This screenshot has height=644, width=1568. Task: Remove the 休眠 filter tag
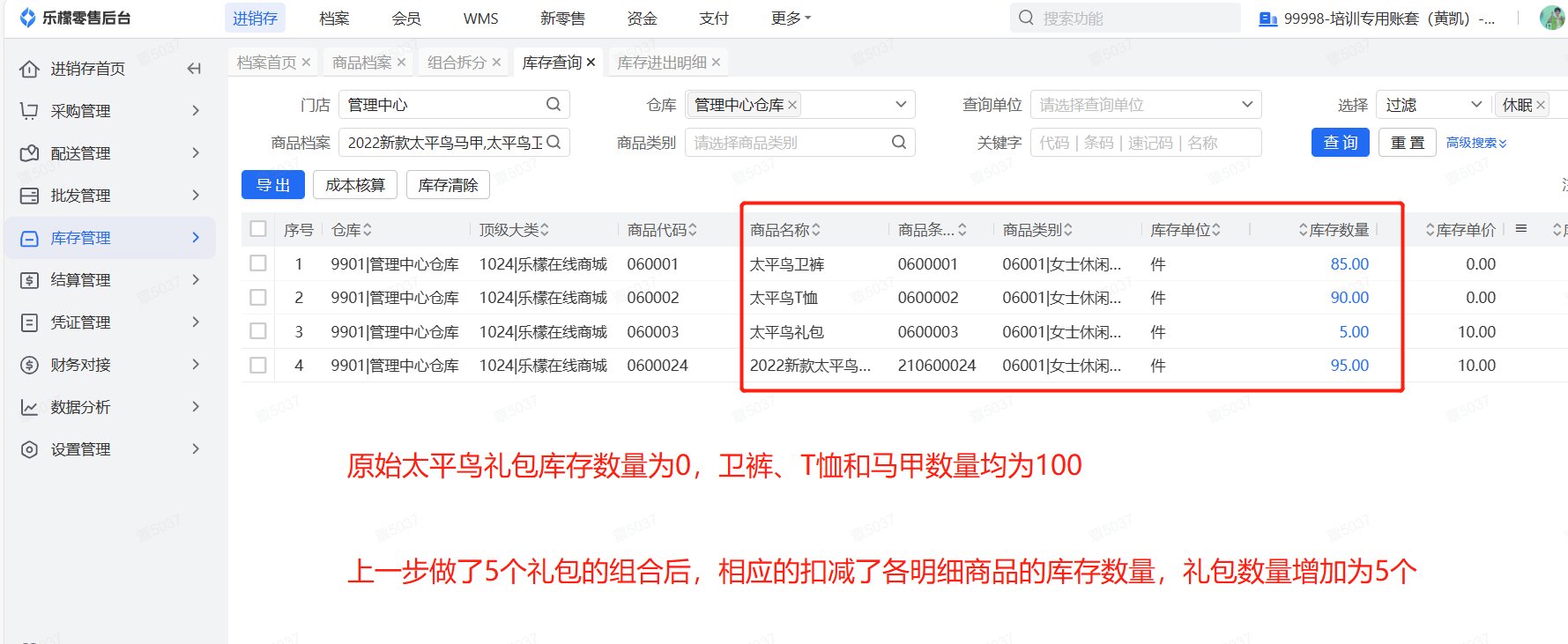(x=1541, y=105)
